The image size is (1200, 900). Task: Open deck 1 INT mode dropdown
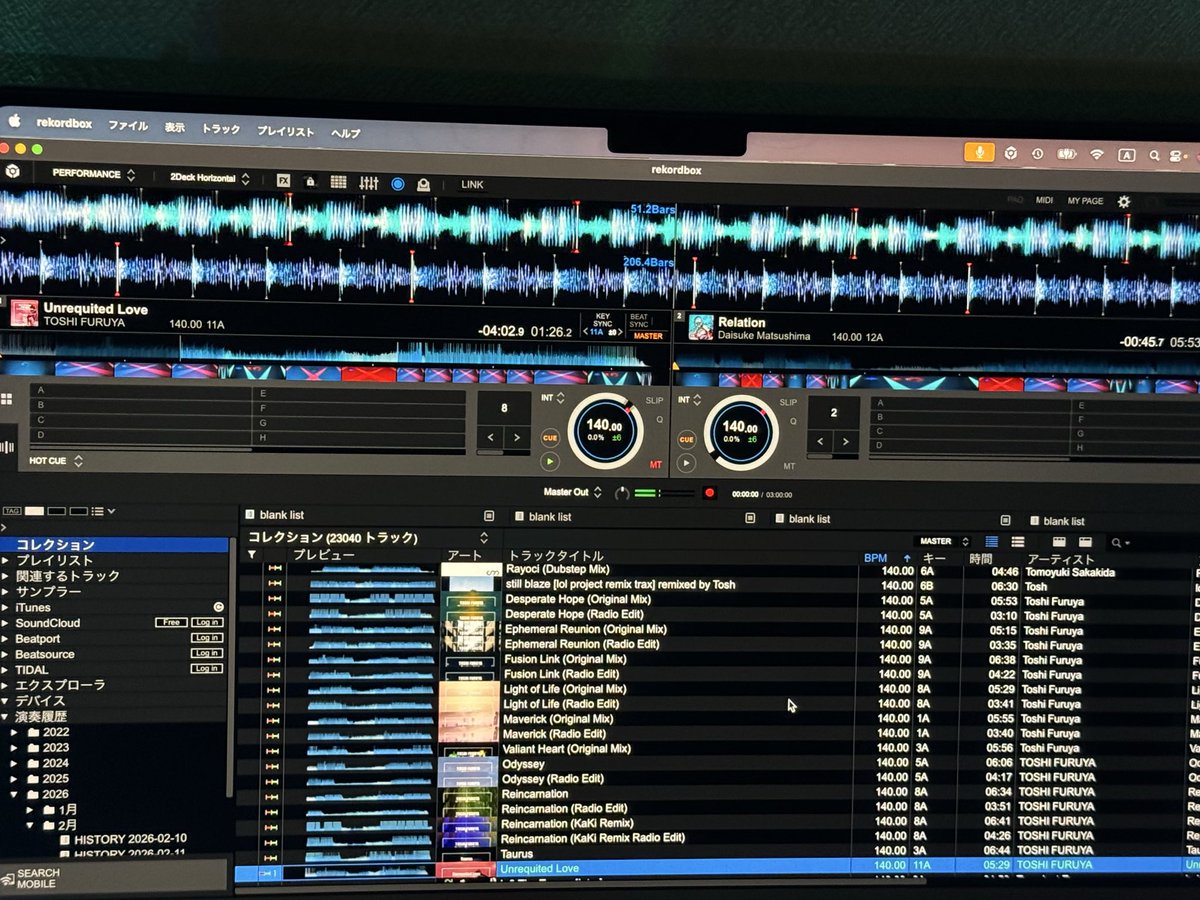tap(551, 397)
